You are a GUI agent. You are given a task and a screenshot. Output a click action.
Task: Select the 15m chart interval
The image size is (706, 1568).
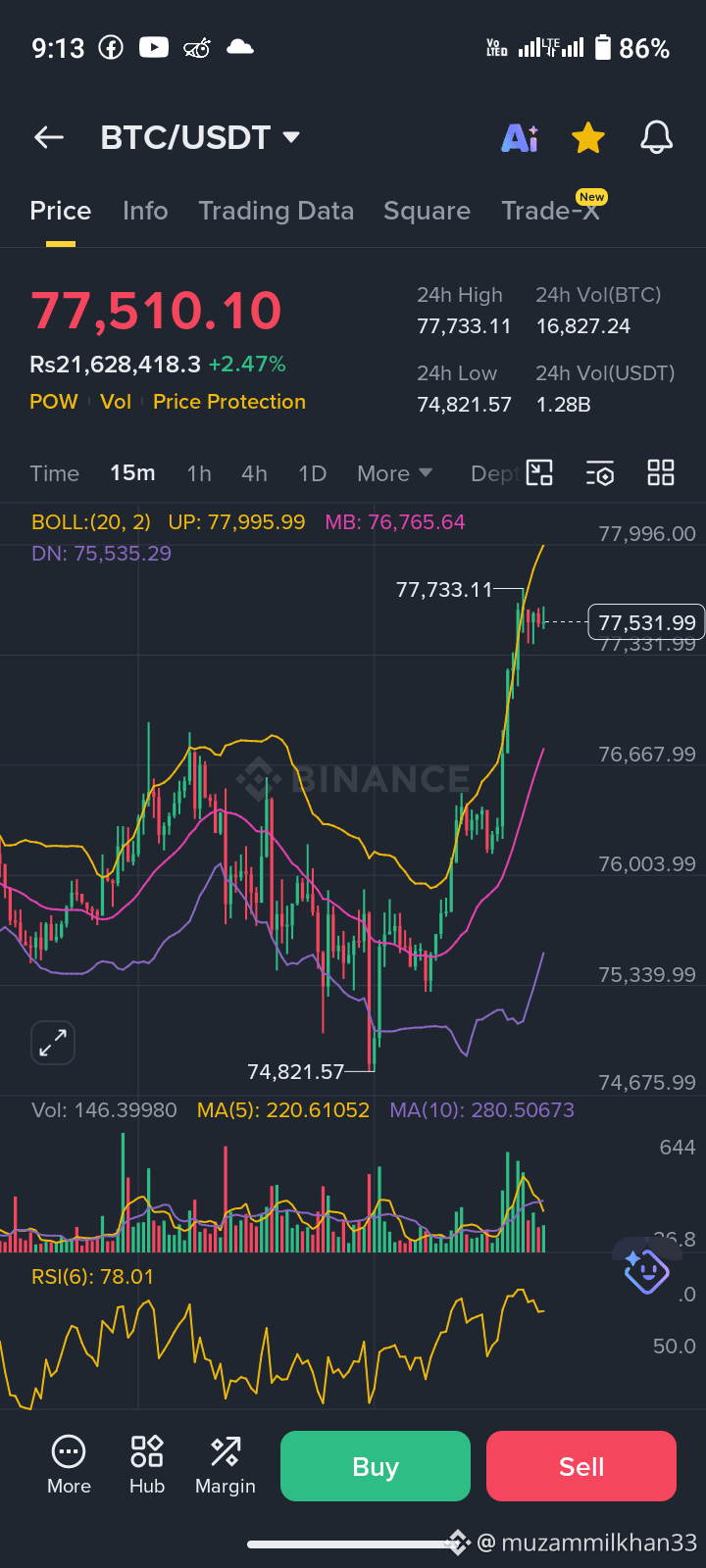[x=132, y=473]
